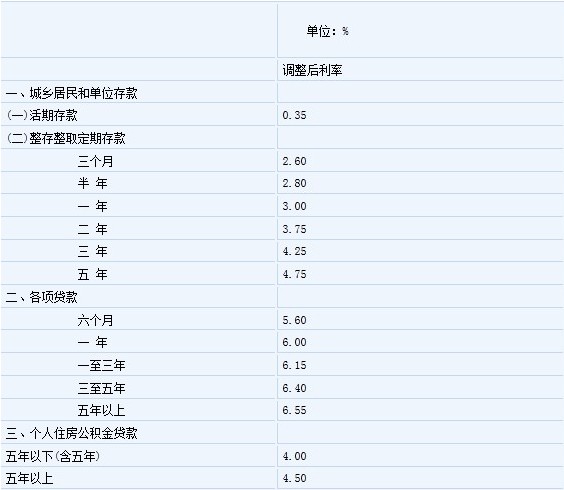Select the '(一)活期存款' row label
The image size is (564, 490).
42,115
